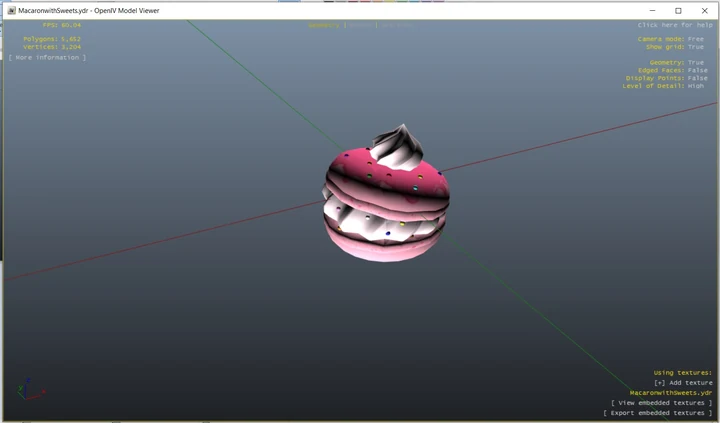Click the Using textures label
720x423 pixels.
683,372
